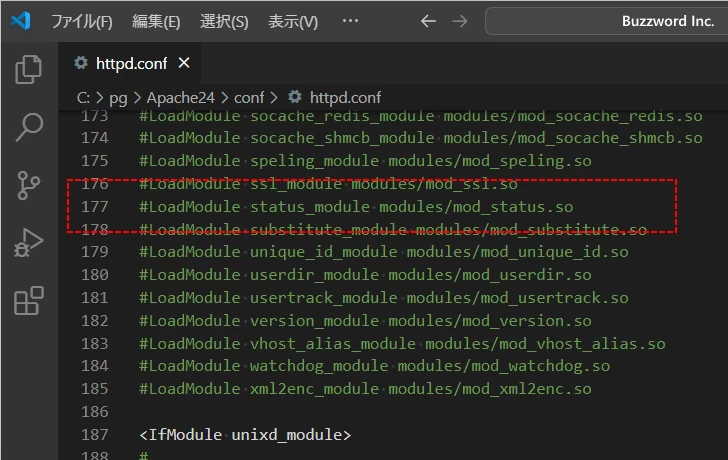The width and height of the screenshot is (728, 460).
Task: Click the Apache24 breadcrumb segment
Action: pos(181,98)
